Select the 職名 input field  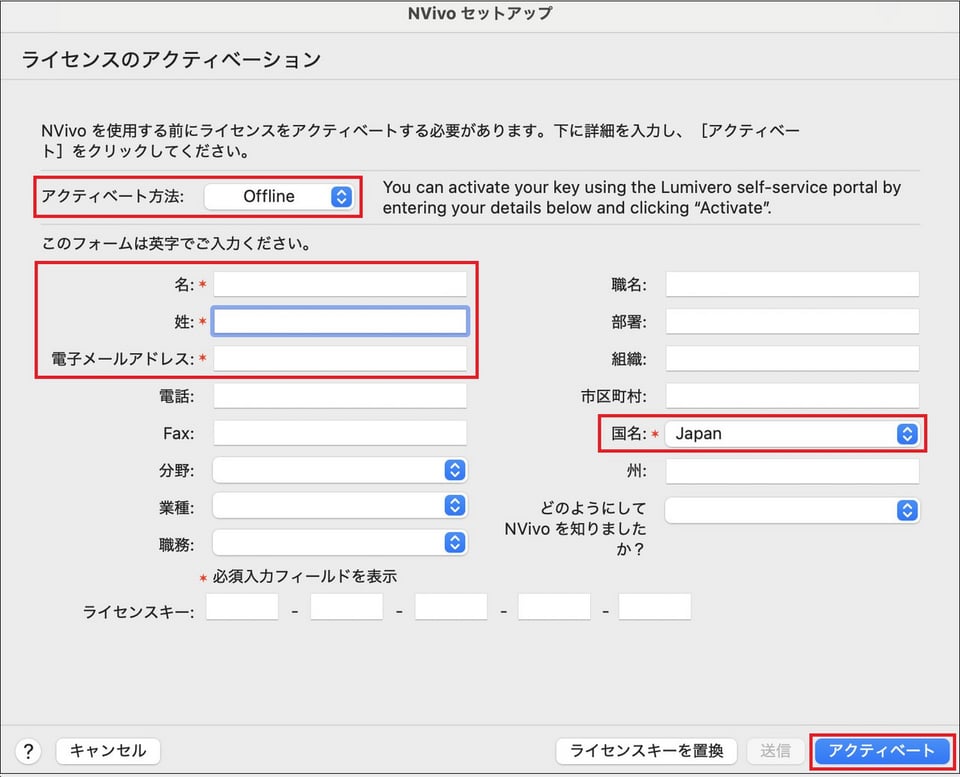tap(792, 285)
